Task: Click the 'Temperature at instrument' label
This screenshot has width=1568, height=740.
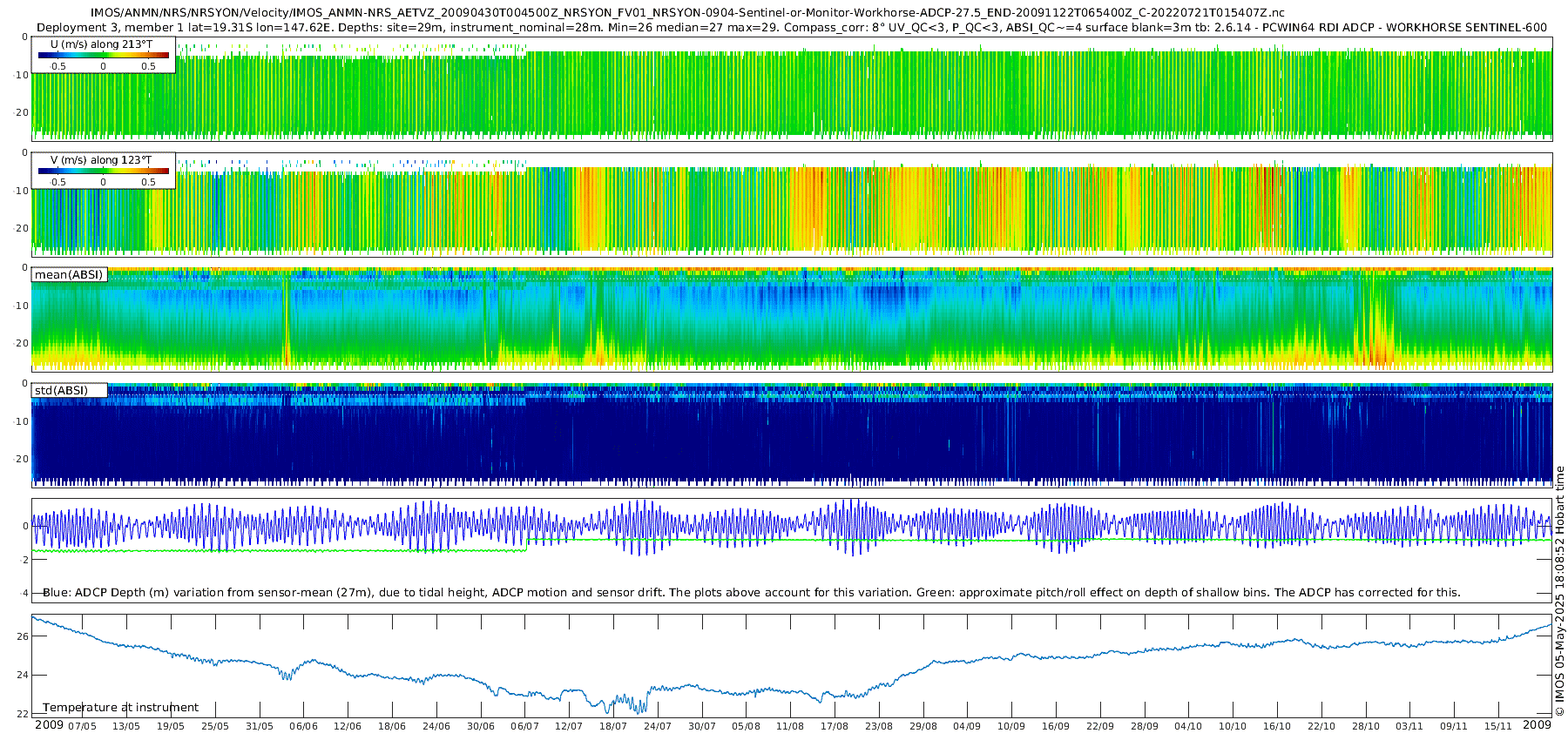Action: click(120, 708)
